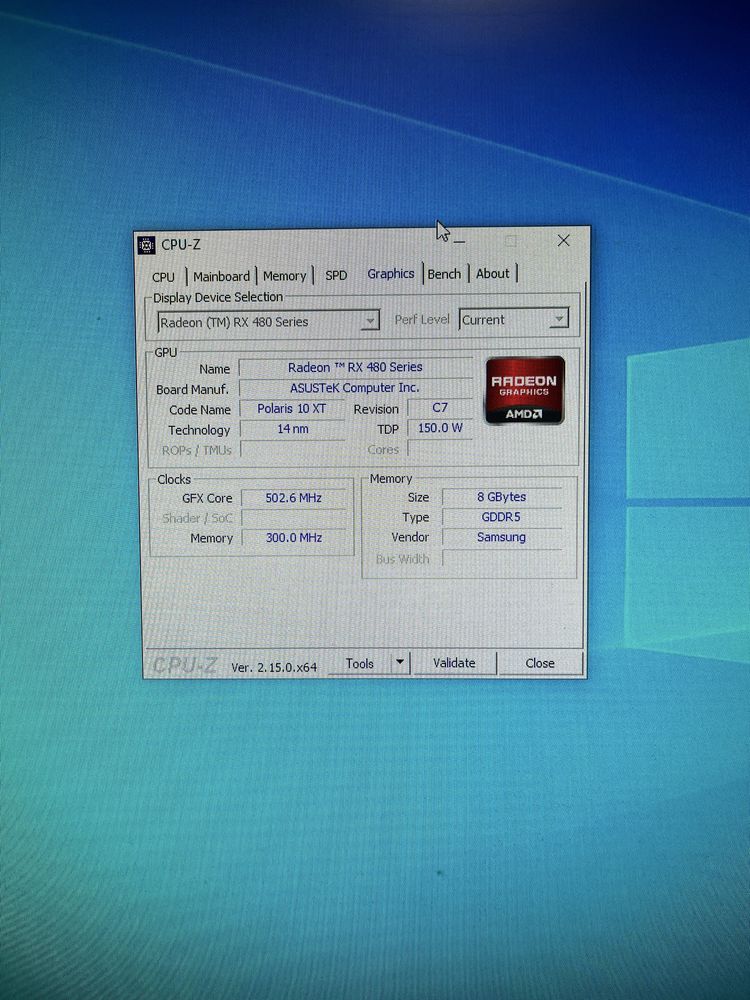The width and height of the screenshot is (750, 1000).
Task: Expand the Perf Level Current dropdown
Action: pos(513,319)
